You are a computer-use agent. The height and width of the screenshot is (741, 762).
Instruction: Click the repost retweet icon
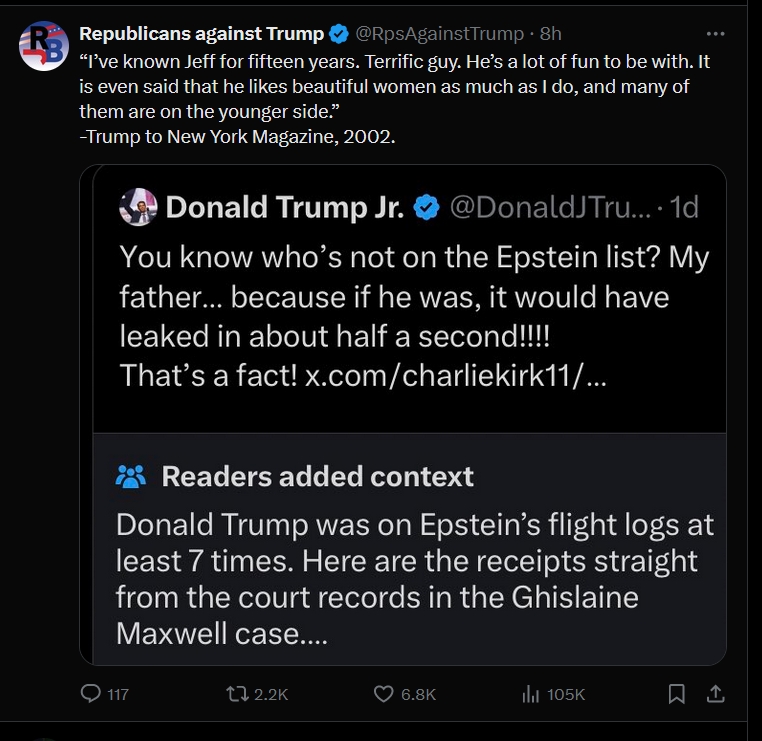(x=239, y=693)
